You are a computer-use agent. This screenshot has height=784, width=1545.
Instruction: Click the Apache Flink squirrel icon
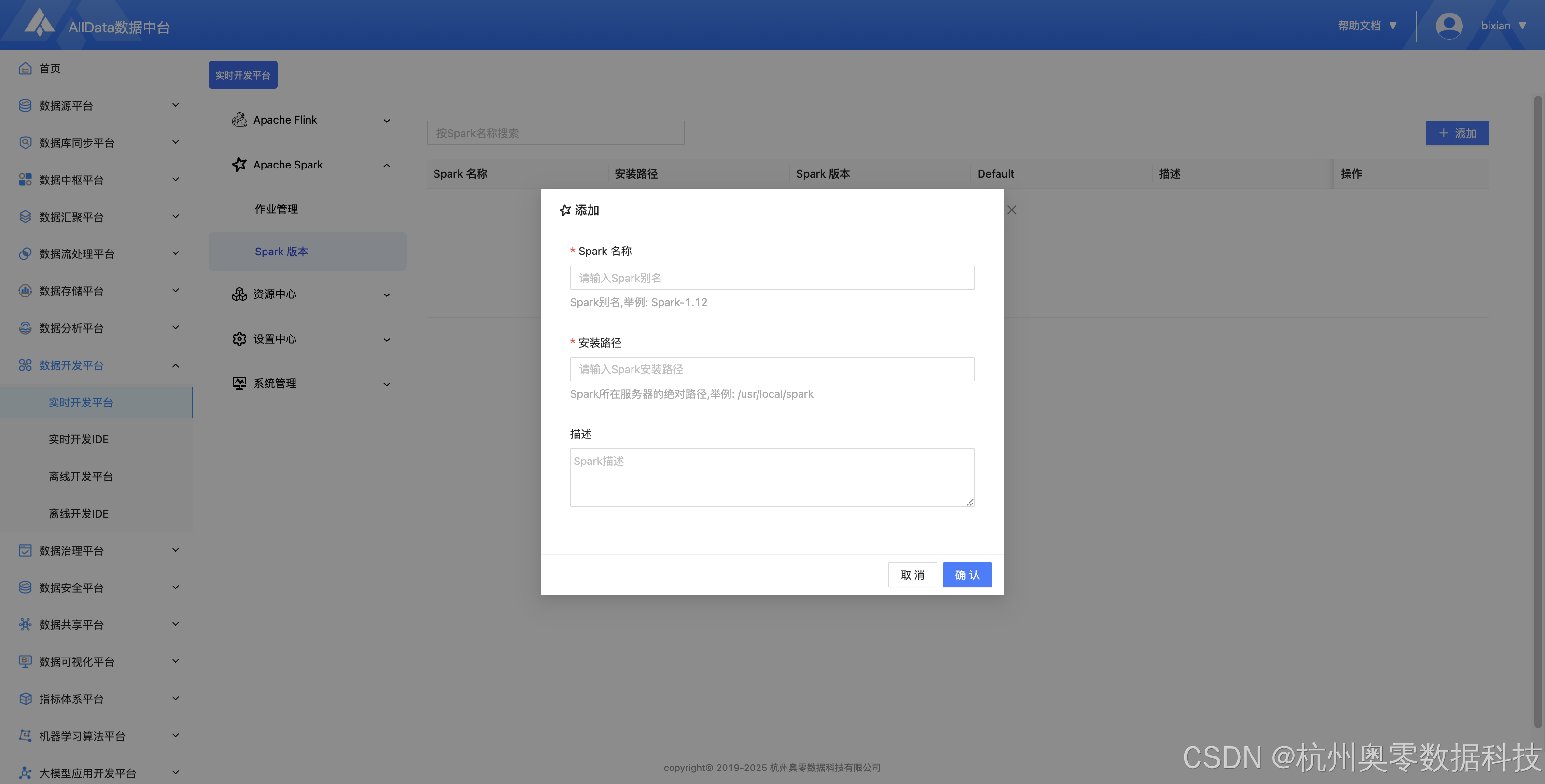click(x=239, y=120)
